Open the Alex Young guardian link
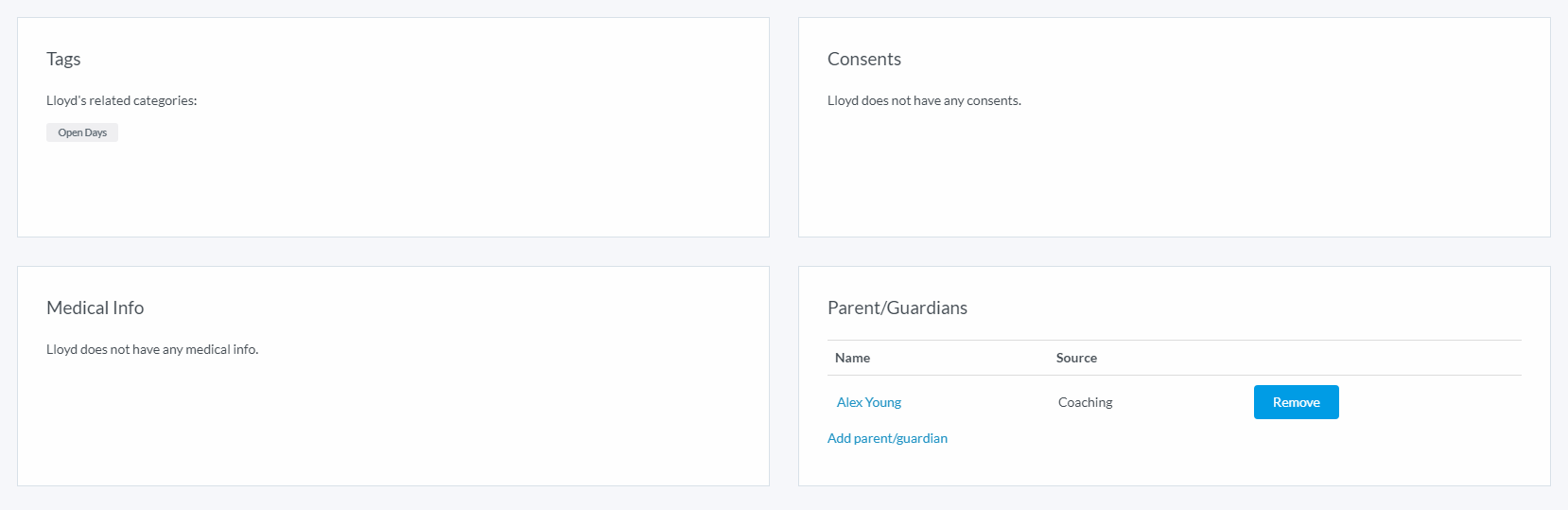This screenshot has width=1568, height=510. coord(868,402)
